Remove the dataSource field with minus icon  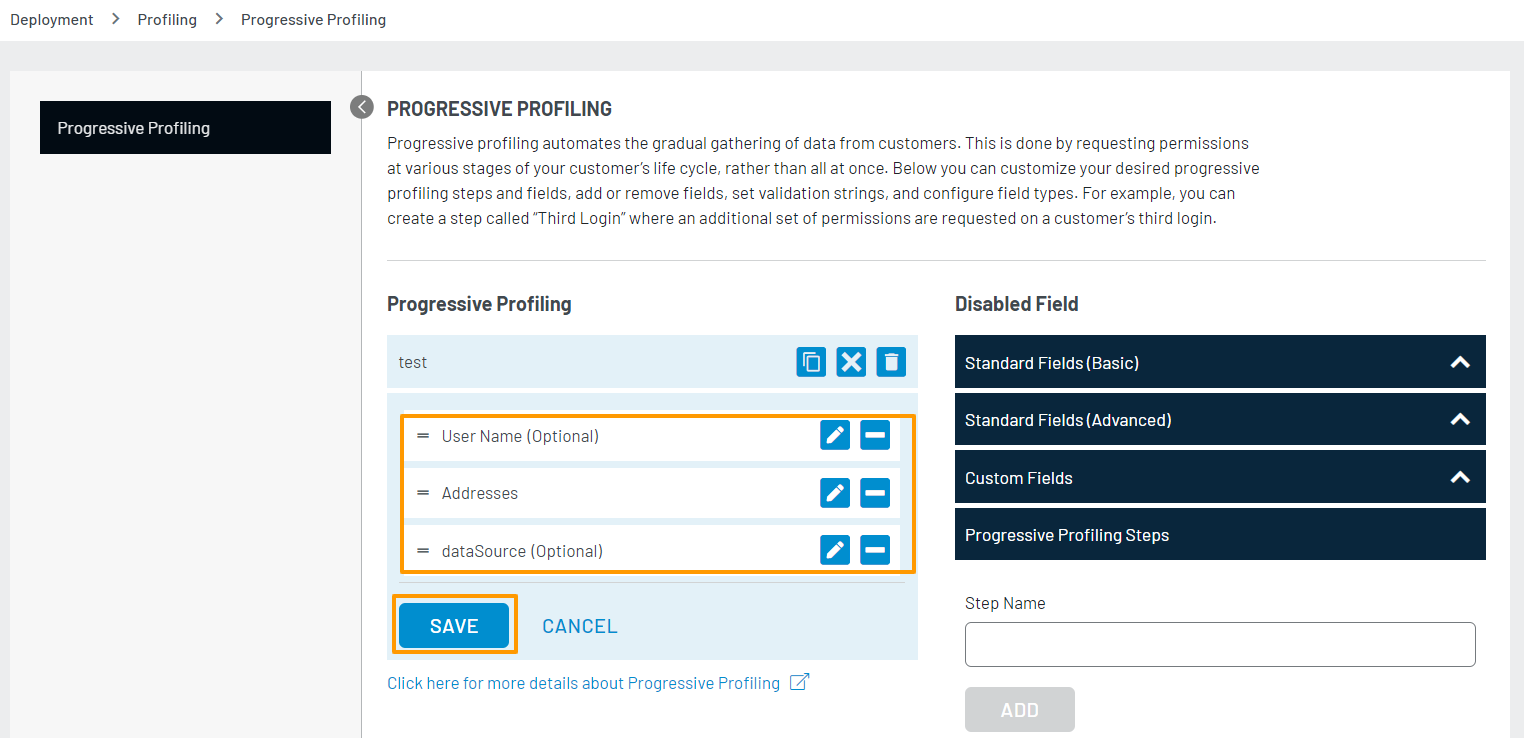pyautogui.click(x=875, y=550)
